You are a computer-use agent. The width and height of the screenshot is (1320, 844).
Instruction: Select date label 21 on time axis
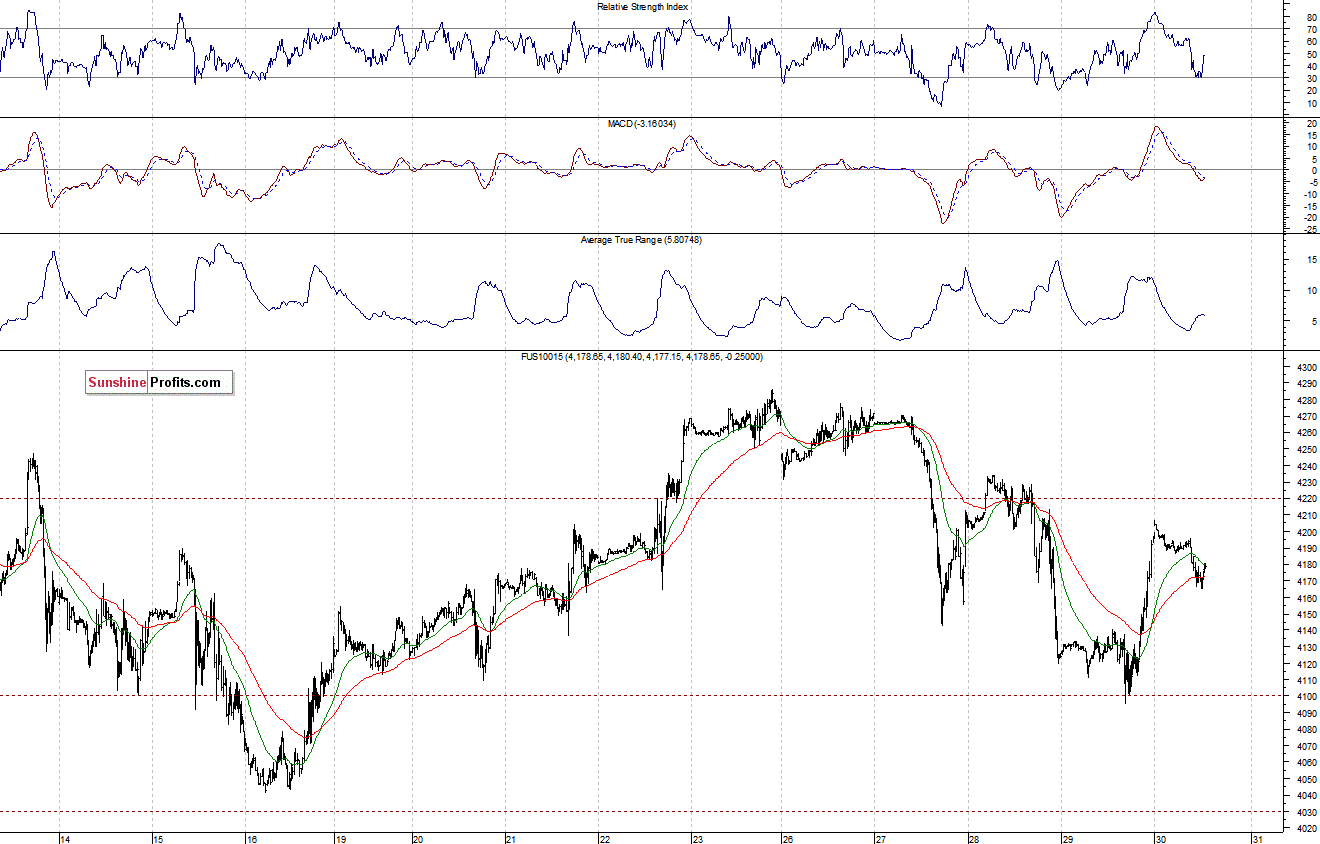coord(511,839)
